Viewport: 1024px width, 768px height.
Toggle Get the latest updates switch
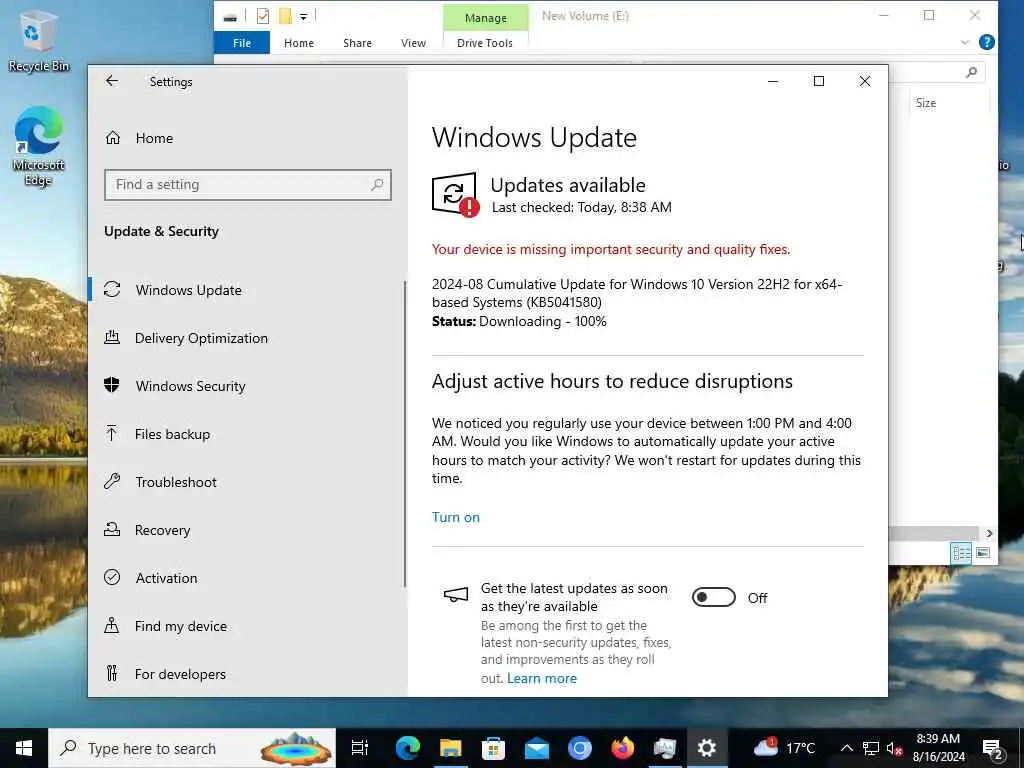(x=713, y=597)
